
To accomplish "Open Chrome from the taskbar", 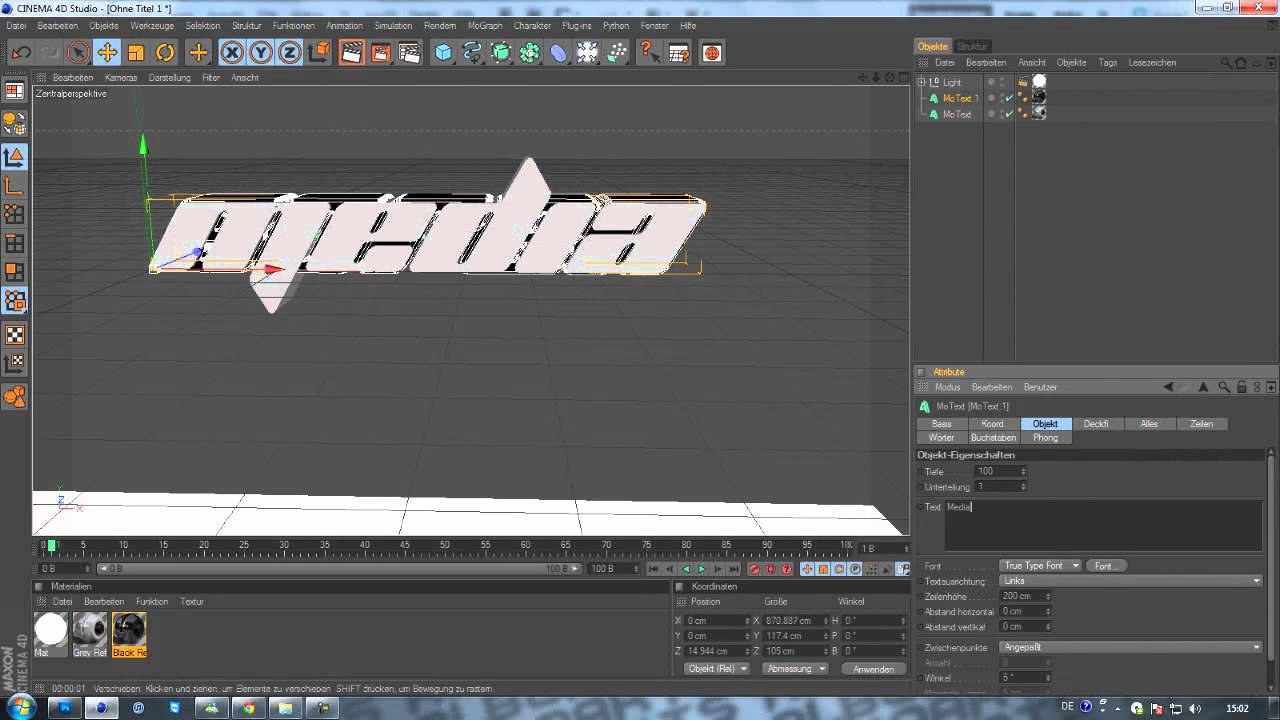I will click(x=248, y=708).
